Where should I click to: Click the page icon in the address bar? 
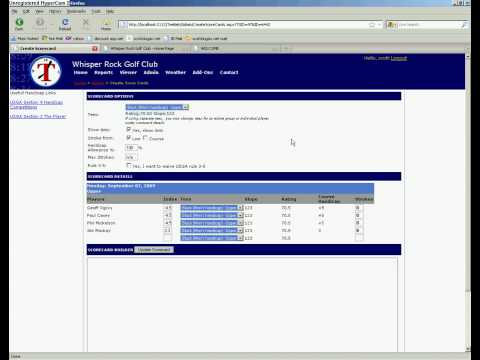[123, 25]
